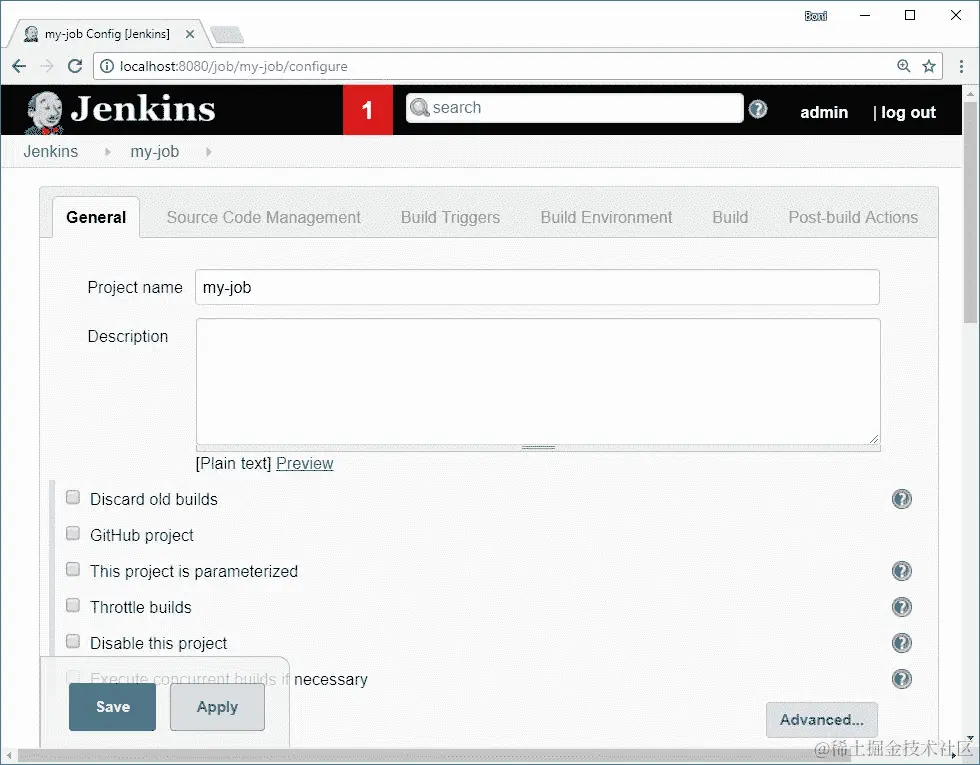Click the Preview link under Description
Viewport: 980px width, 765px height.
pos(305,464)
